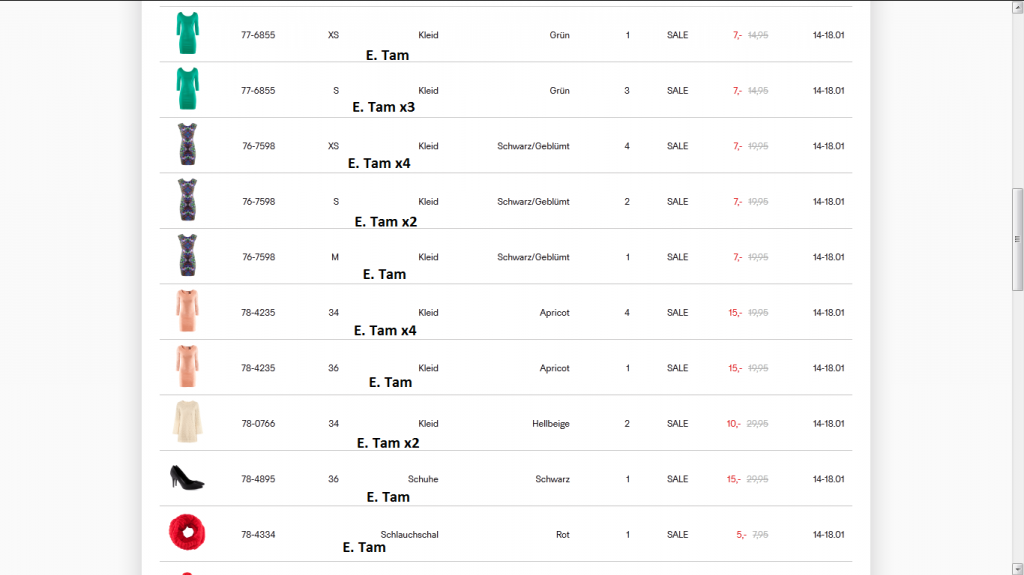Viewport: 1024px width, 575px height.
Task: Click the Hellbeige color text
Action: pos(550,424)
